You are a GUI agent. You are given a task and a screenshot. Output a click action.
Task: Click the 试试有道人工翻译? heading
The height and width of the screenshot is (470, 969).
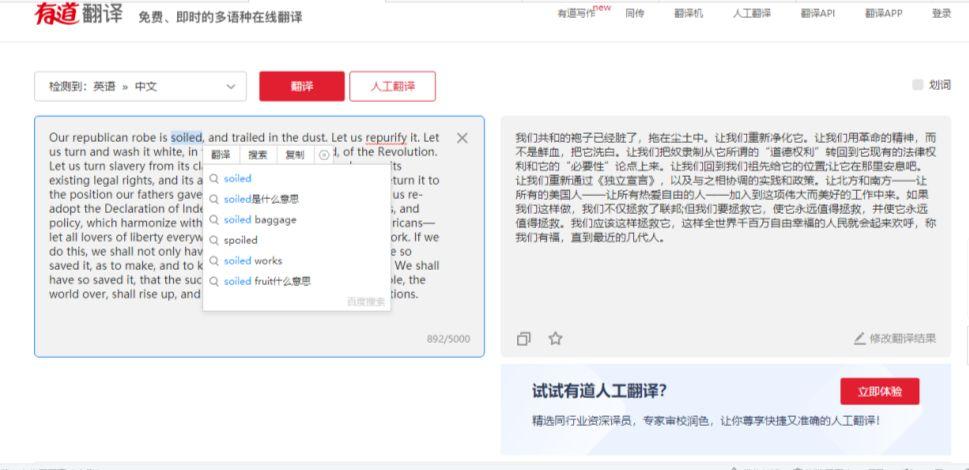click(x=599, y=391)
